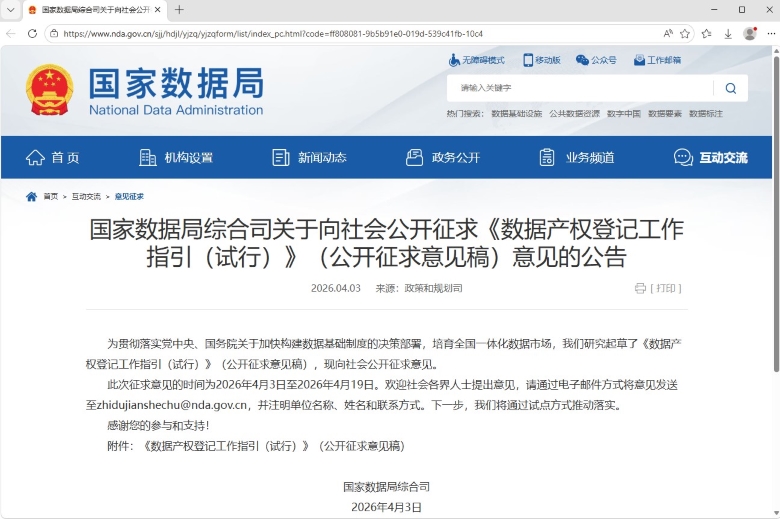Open the browser profile avatar
Viewport: 780px width, 519px height.
[x=750, y=33]
